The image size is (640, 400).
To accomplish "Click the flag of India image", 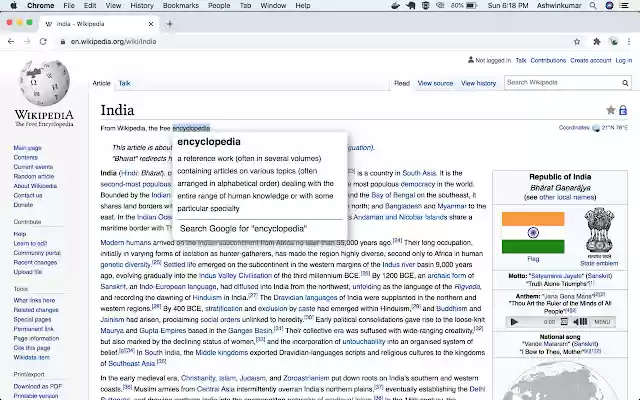I will point(533,233).
